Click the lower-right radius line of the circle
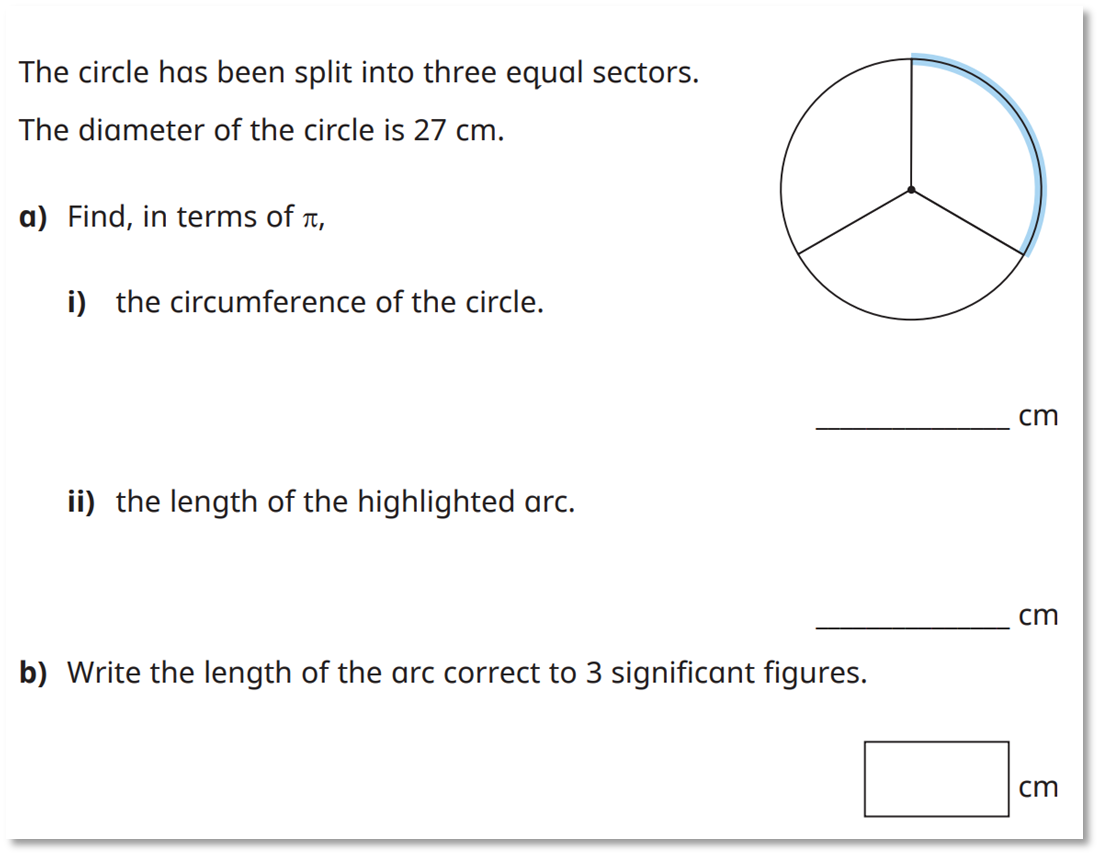This screenshot has height=856, width=1100. [967, 221]
